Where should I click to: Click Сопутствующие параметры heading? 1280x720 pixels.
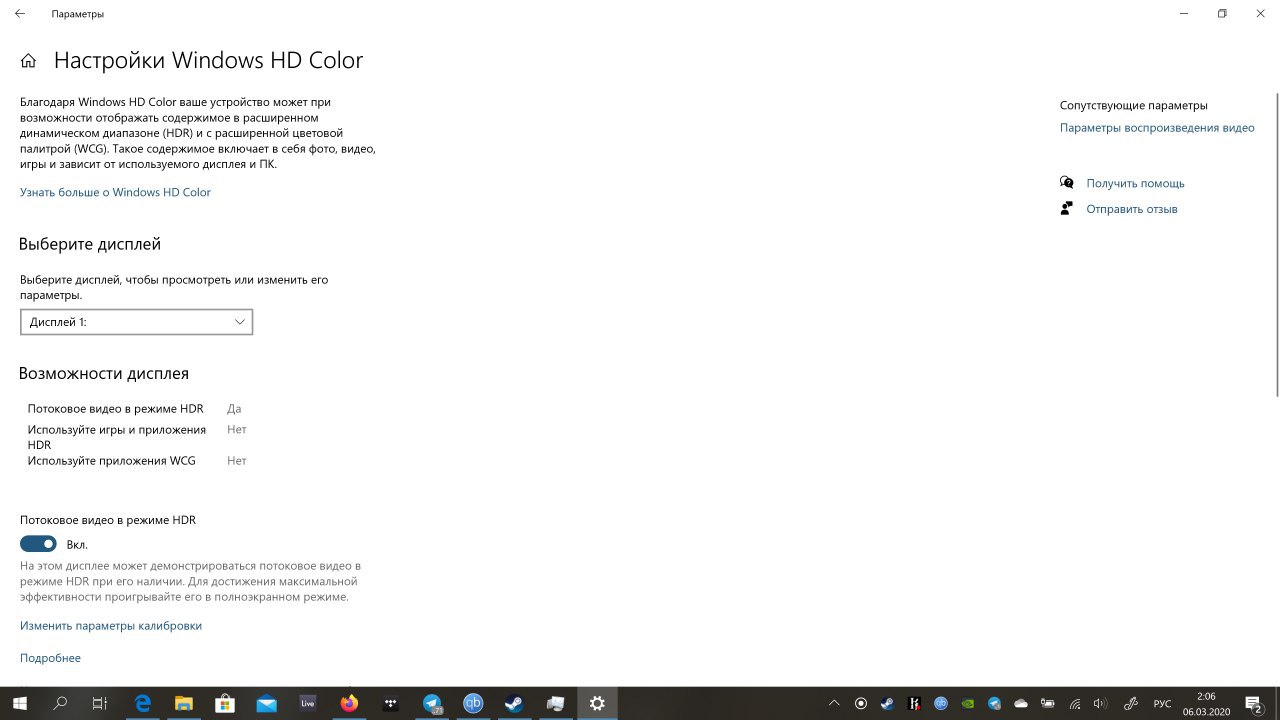[1134, 105]
